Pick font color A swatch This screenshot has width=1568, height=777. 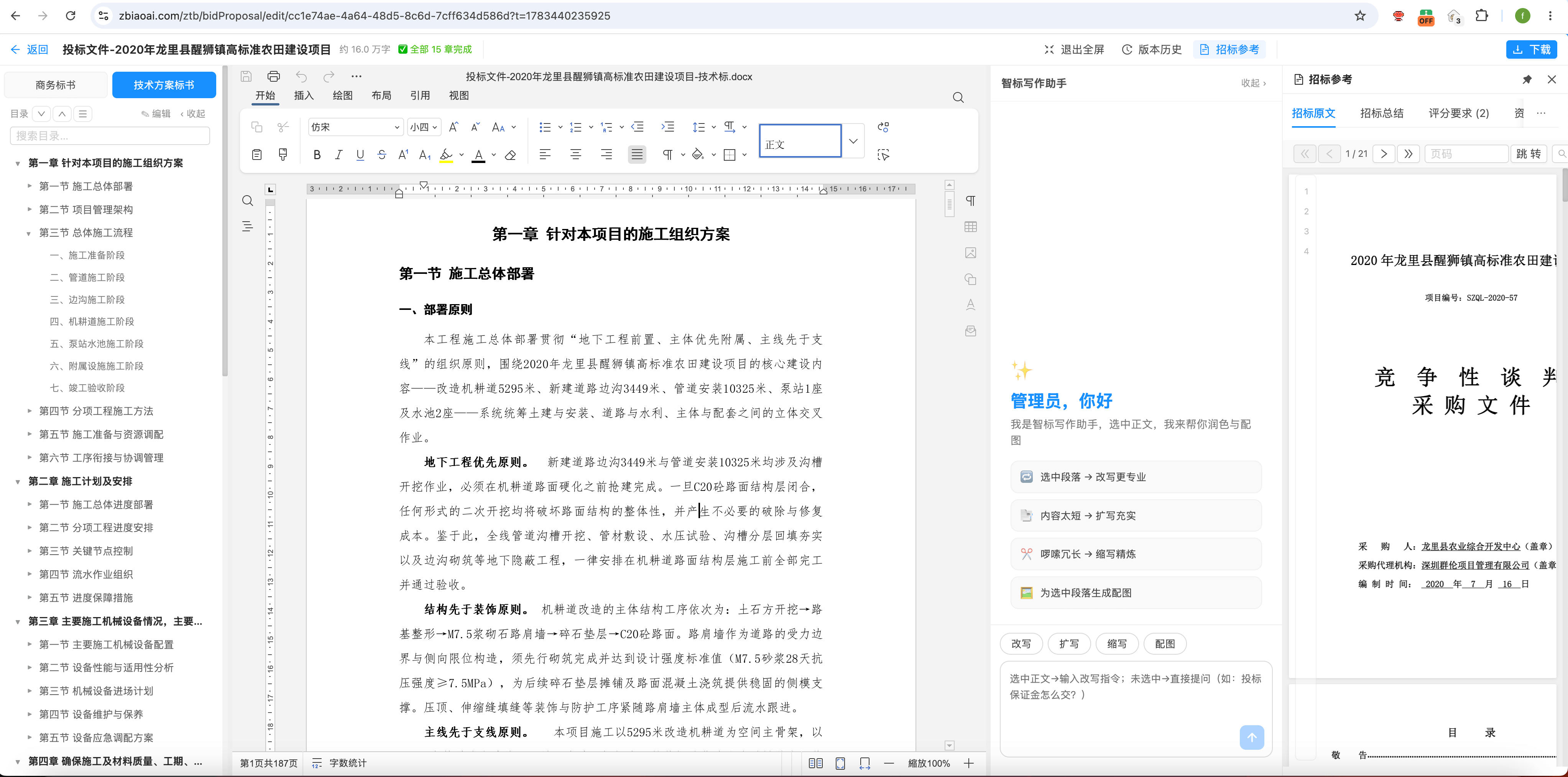tap(479, 155)
